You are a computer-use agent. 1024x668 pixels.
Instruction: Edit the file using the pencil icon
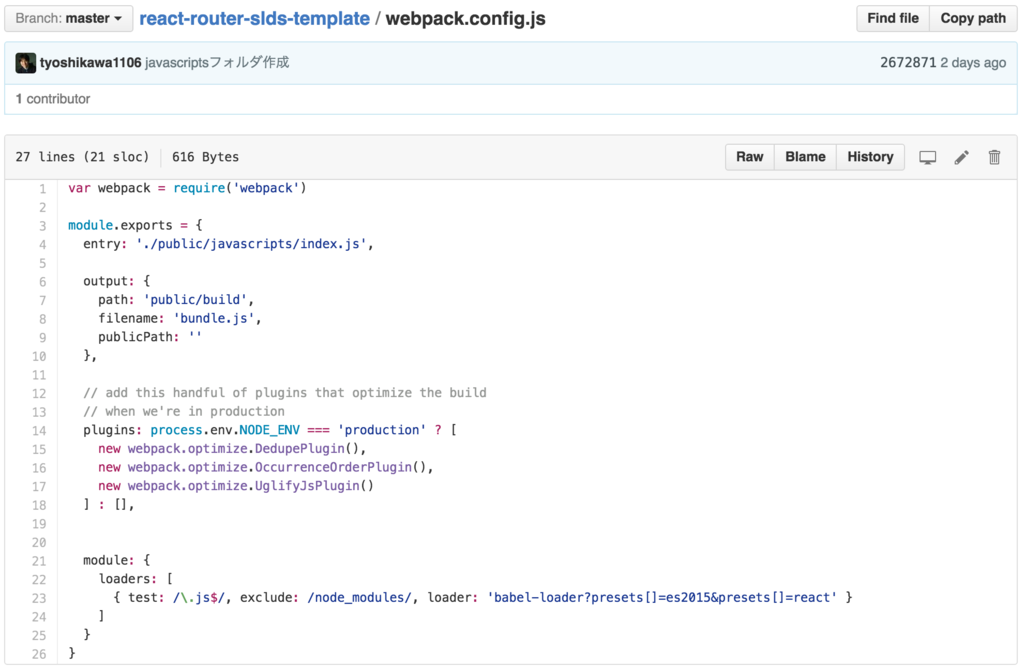pyautogui.click(x=961, y=157)
